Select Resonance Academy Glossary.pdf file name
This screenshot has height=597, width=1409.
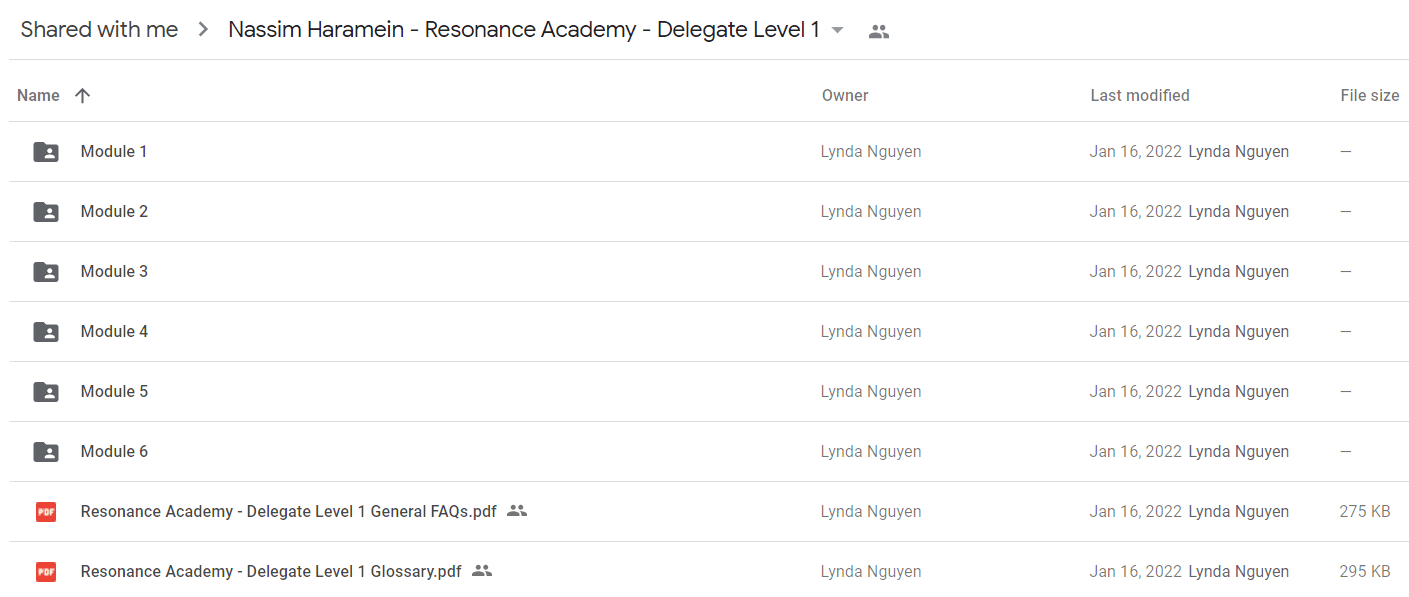(271, 572)
